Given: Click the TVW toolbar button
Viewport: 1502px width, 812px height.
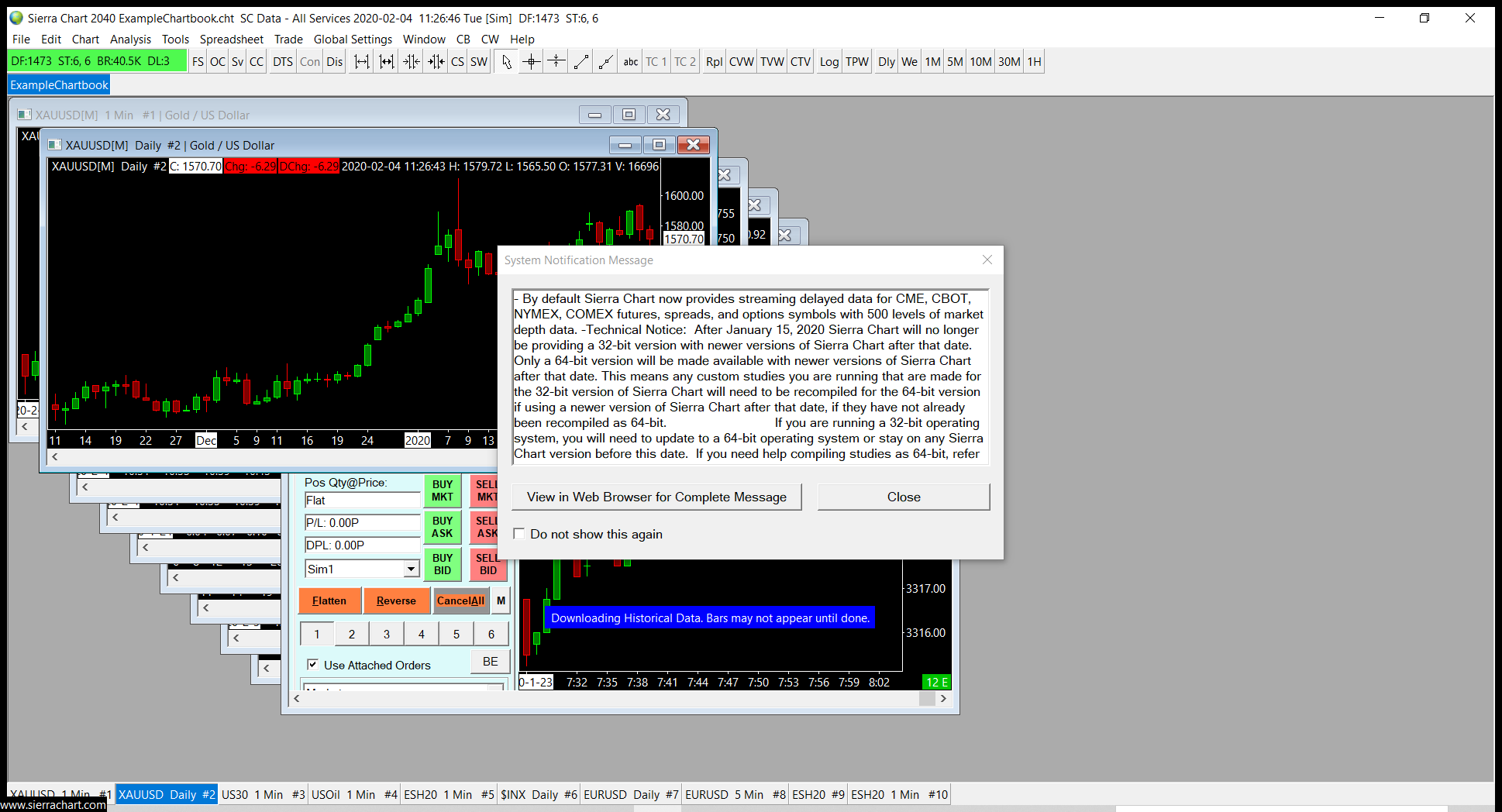Looking at the screenshot, I should [772, 62].
